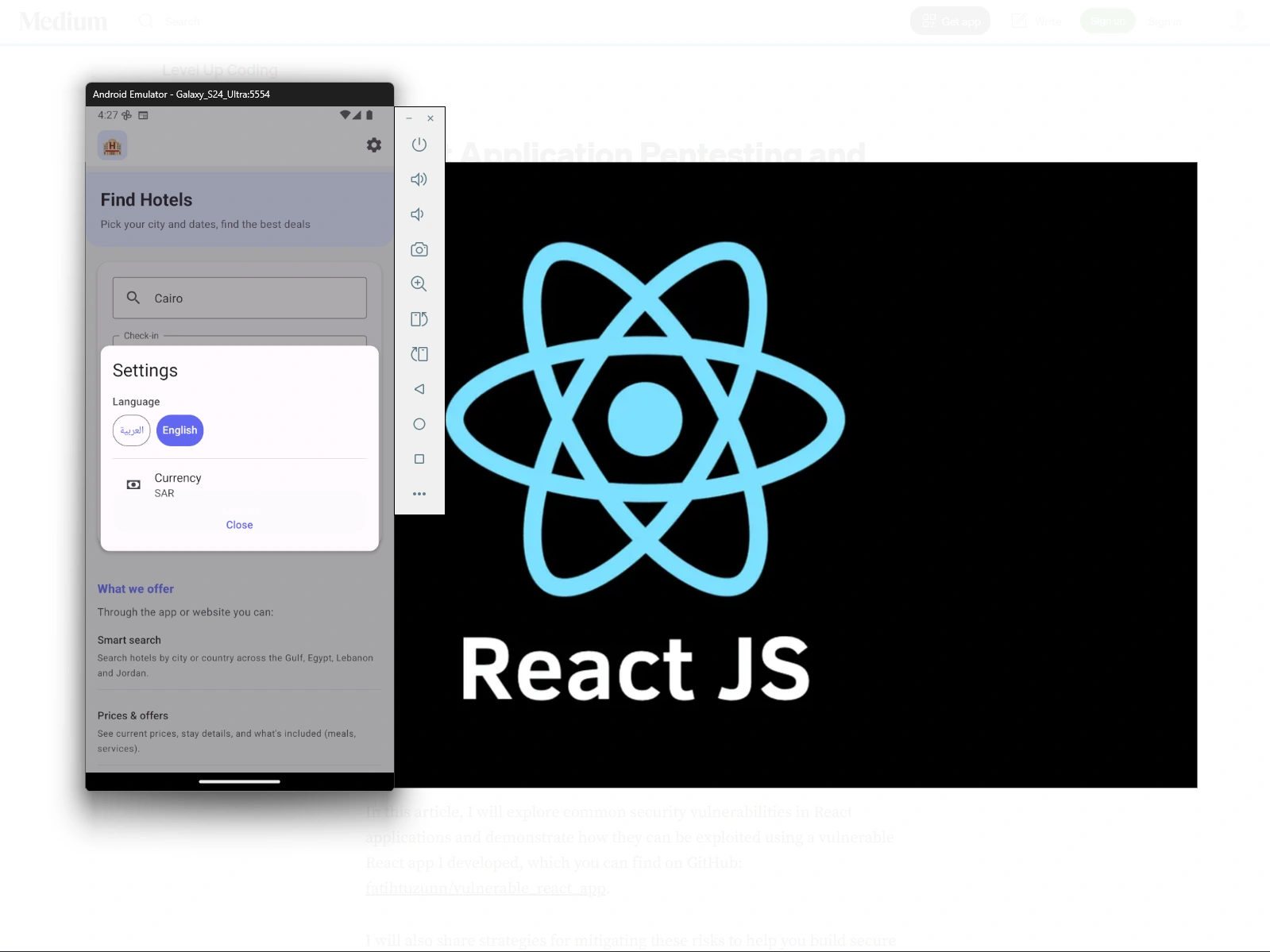Viewport: 1270px width, 952px height.
Task: Click the currency banknote icon
Action: coord(134,484)
